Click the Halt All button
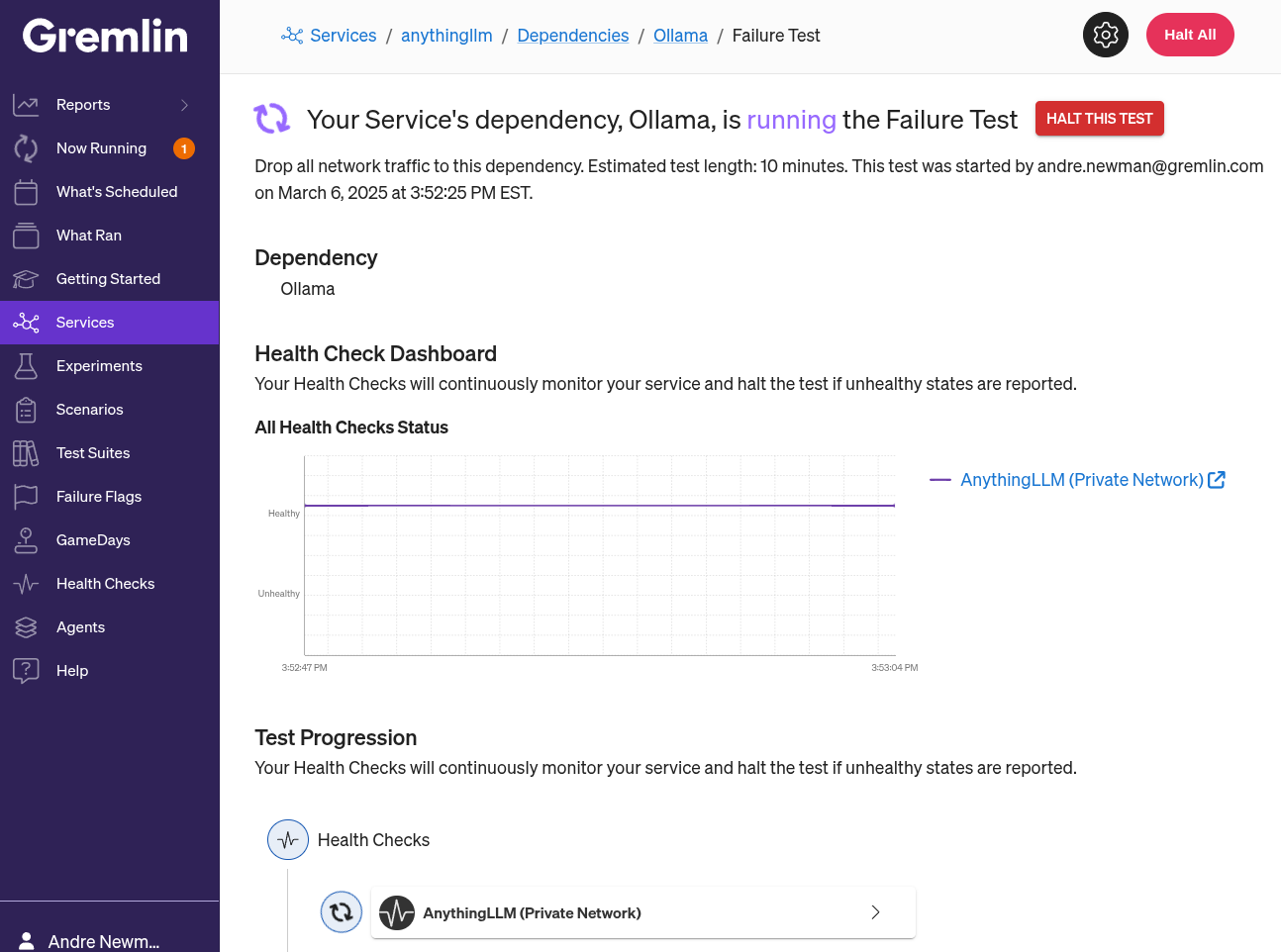This screenshot has height=952, width=1281. 1190,35
